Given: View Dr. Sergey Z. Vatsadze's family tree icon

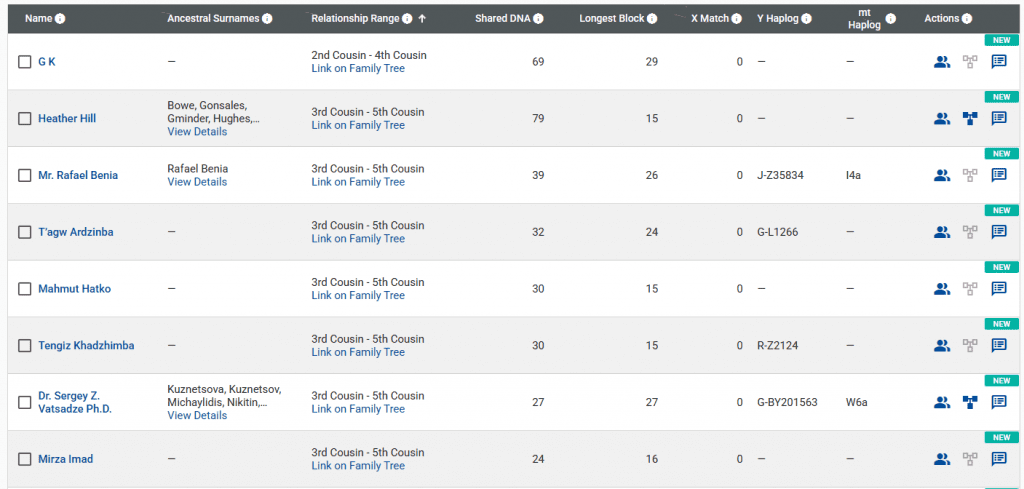Looking at the screenshot, I should point(969,402).
